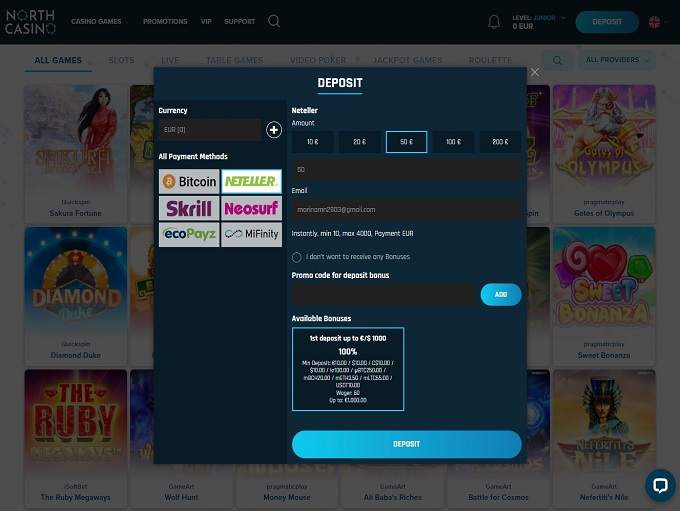Select ecoPayz payment method
Viewport: 680px width, 511px height.
click(189, 235)
